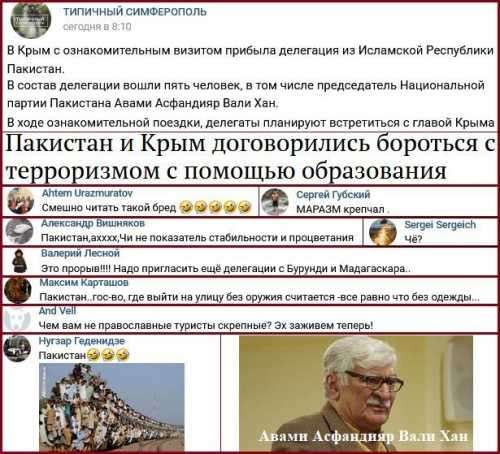Viewport: 500px width, 454px height.
Task: Open Сергей Губский's avatar
Action: point(275,202)
